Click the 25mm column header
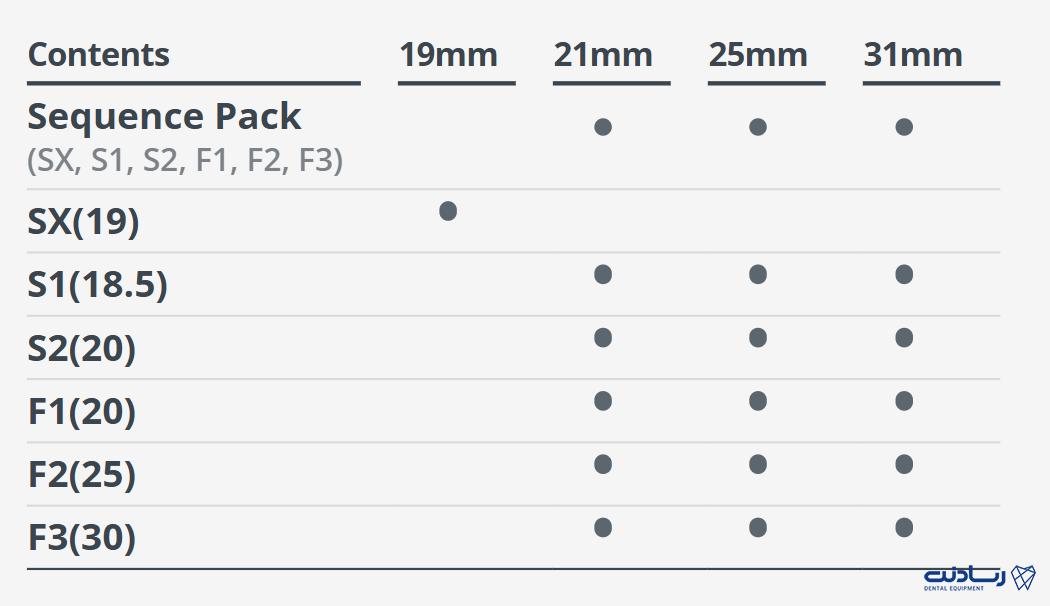This screenshot has width=1050, height=606. pyautogui.click(x=757, y=55)
